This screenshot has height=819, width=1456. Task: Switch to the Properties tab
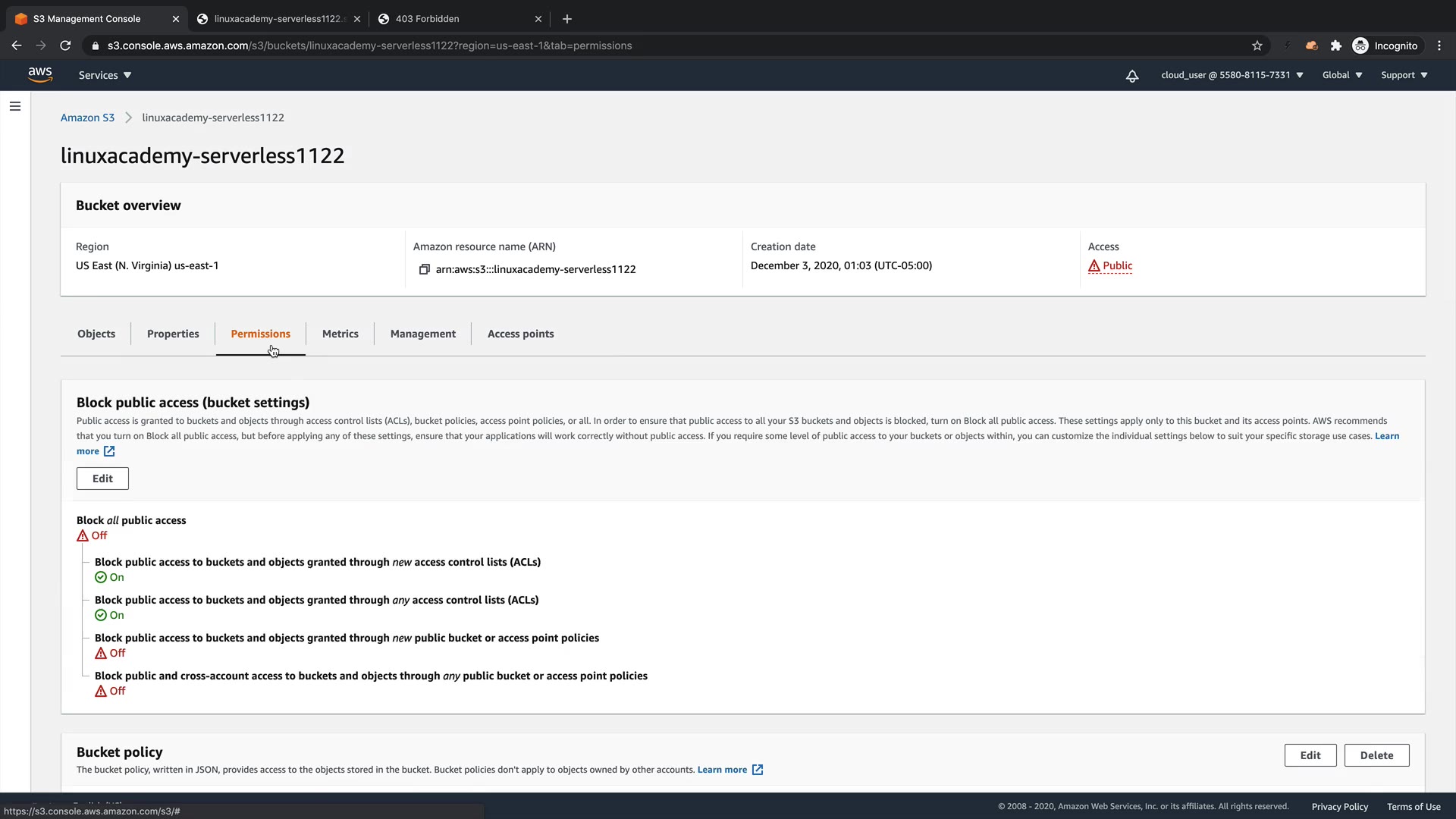pyautogui.click(x=173, y=334)
